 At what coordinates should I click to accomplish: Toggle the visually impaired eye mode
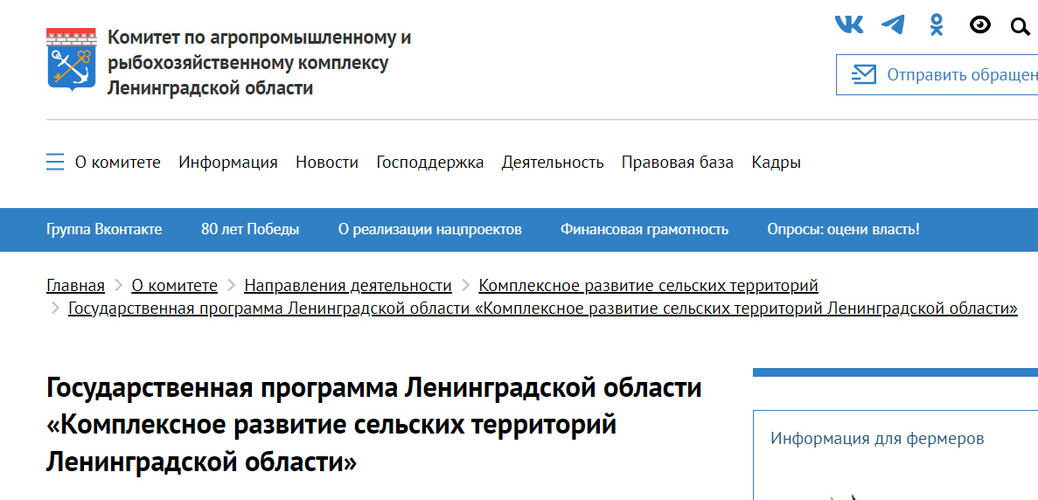[x=980, y=25]
